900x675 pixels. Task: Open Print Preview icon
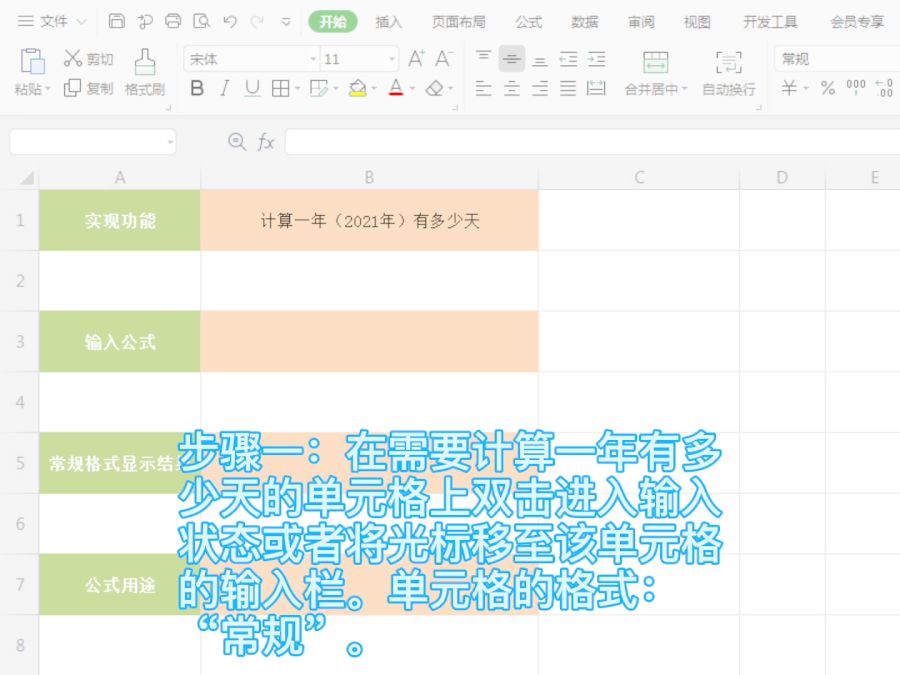click(x=201, y=21)
